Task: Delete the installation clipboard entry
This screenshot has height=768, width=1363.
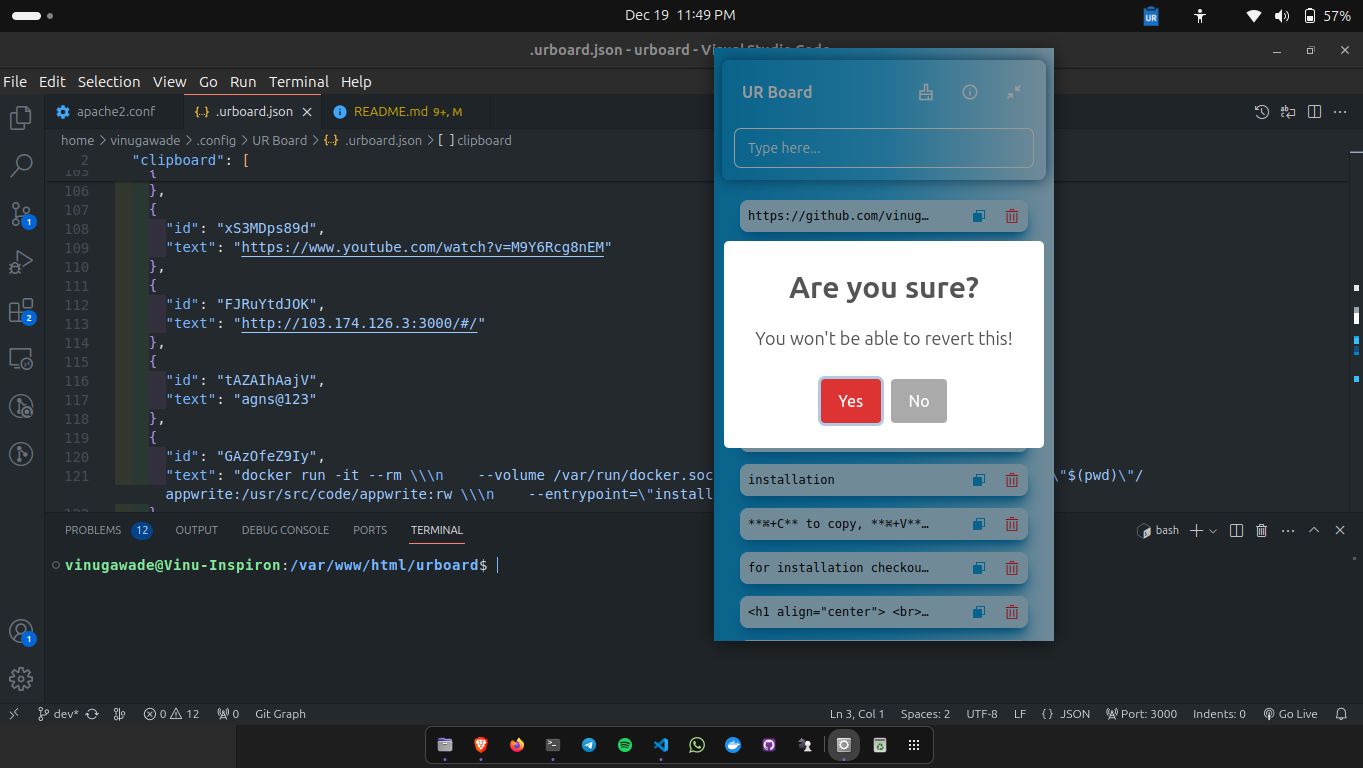Action: (x=1011, y=480)
